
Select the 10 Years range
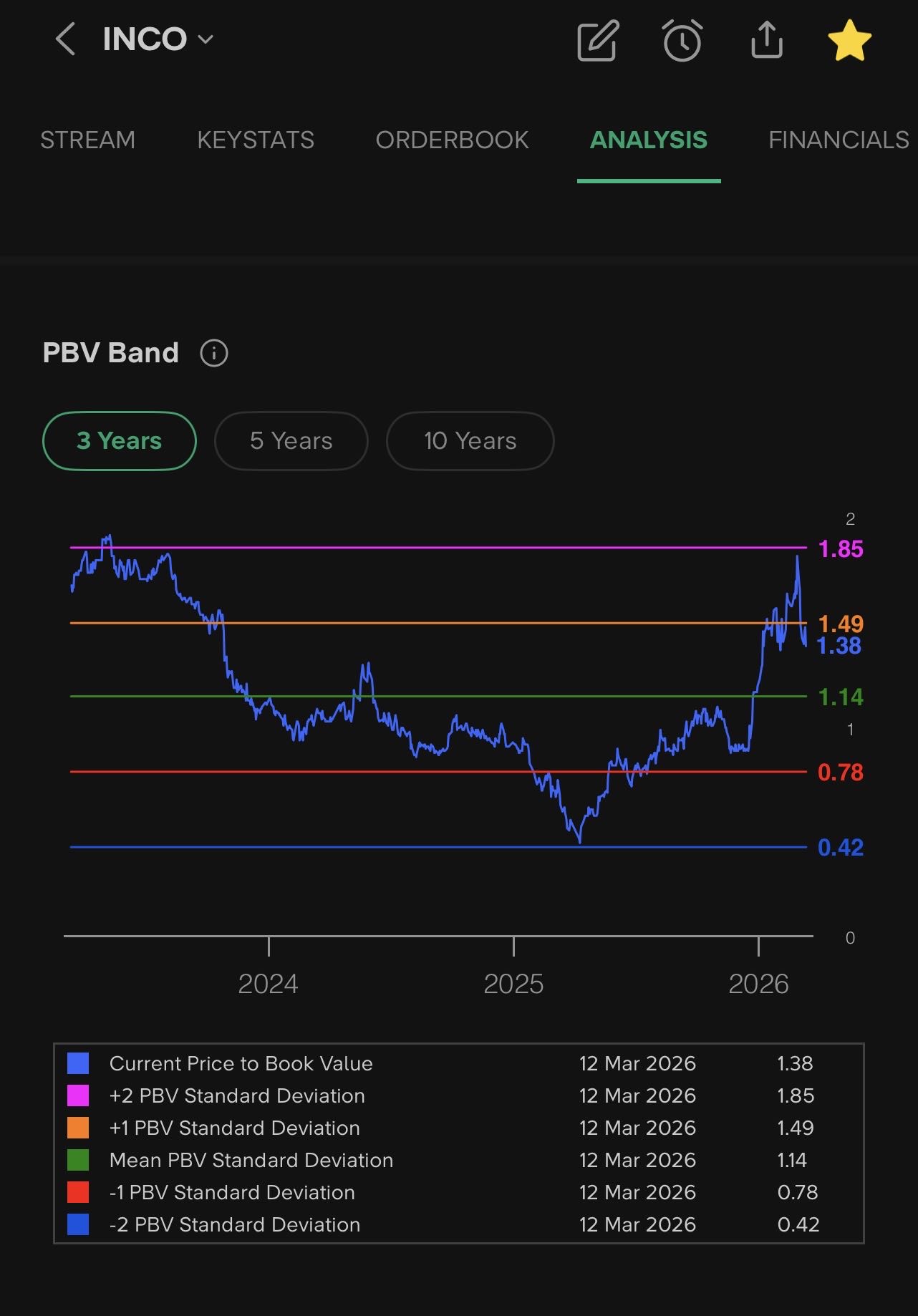pyautogui.click(x=470, y=441)
